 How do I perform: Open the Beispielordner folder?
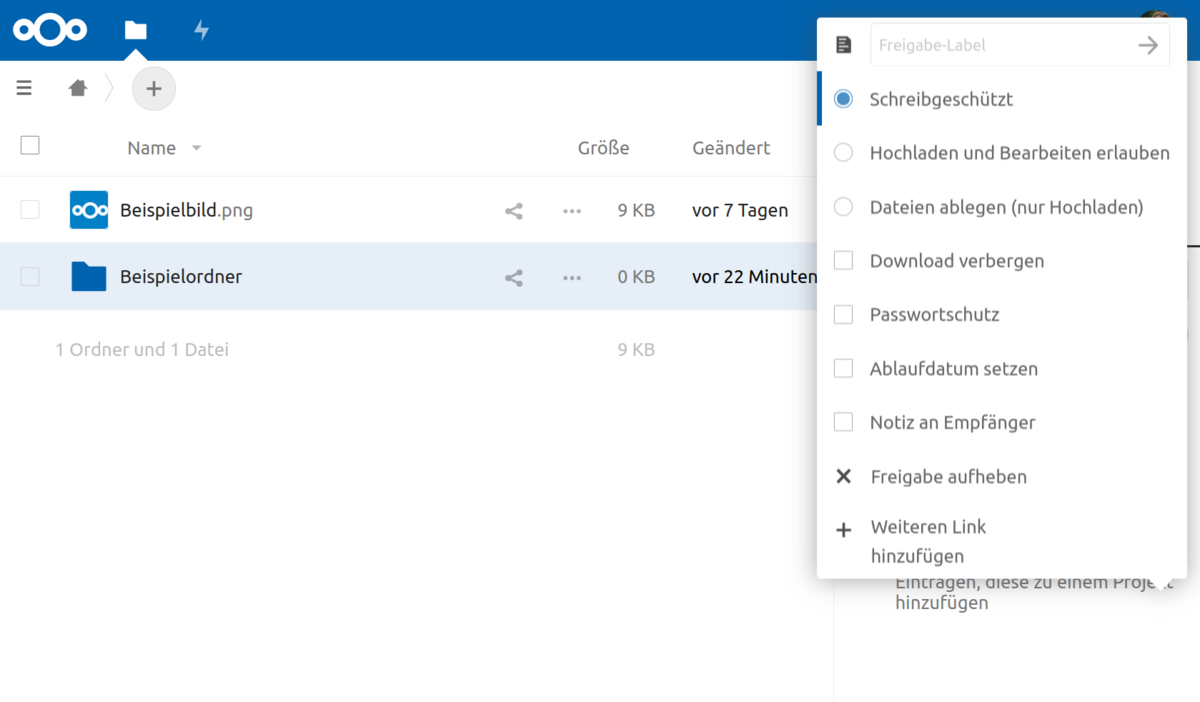tap(181, 277)
